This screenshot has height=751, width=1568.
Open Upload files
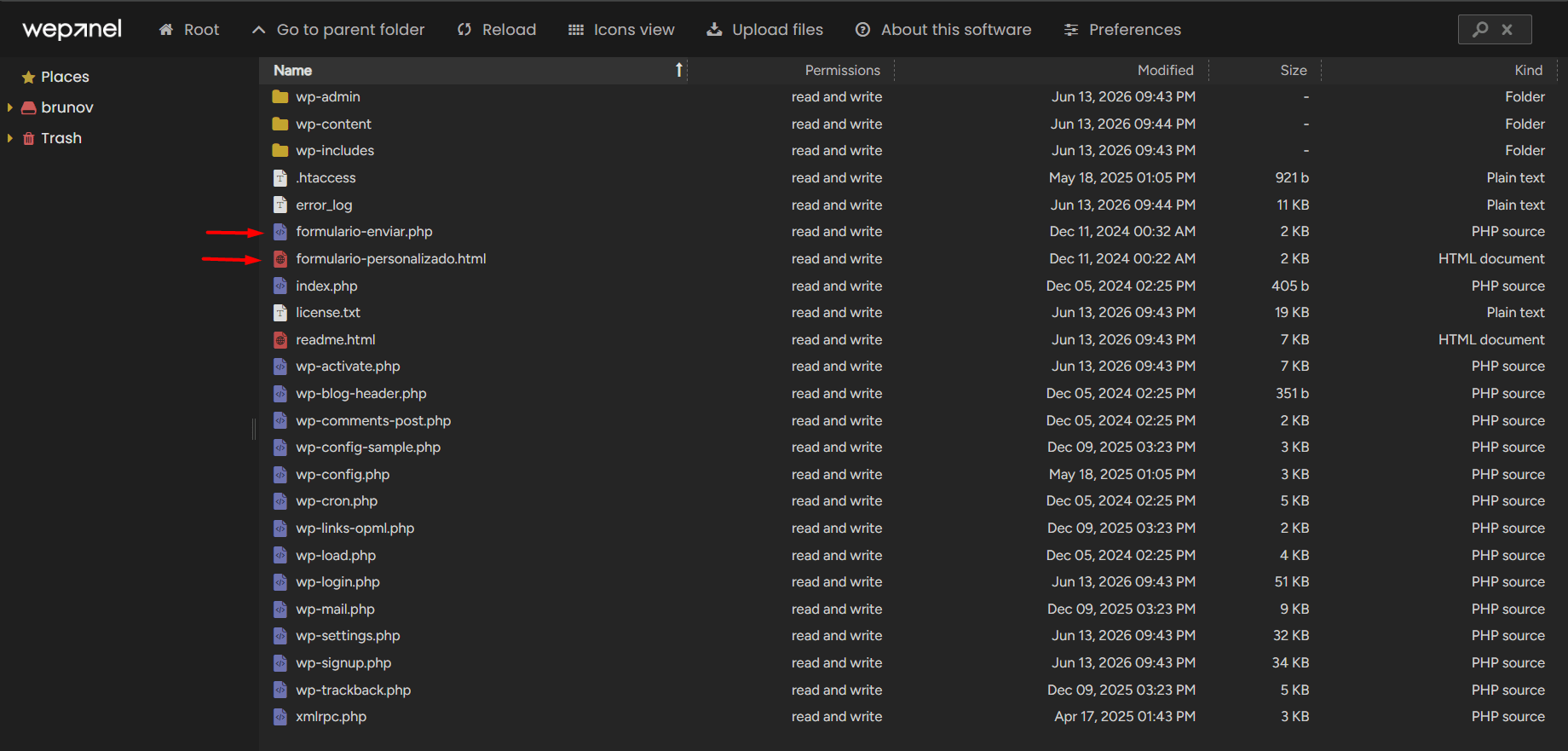[765, 30]
